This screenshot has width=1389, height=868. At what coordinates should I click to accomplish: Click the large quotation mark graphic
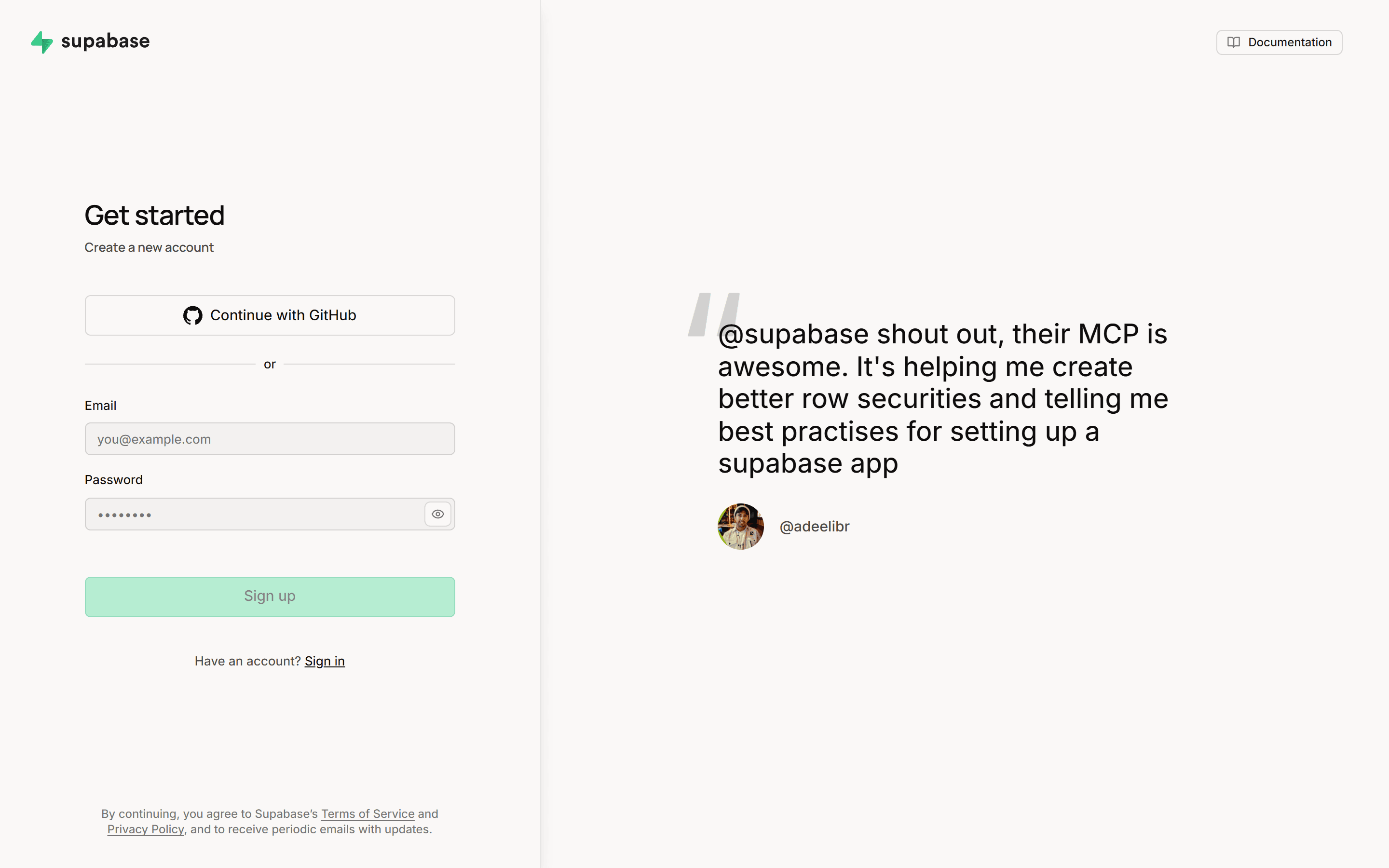tap(713, 314)
